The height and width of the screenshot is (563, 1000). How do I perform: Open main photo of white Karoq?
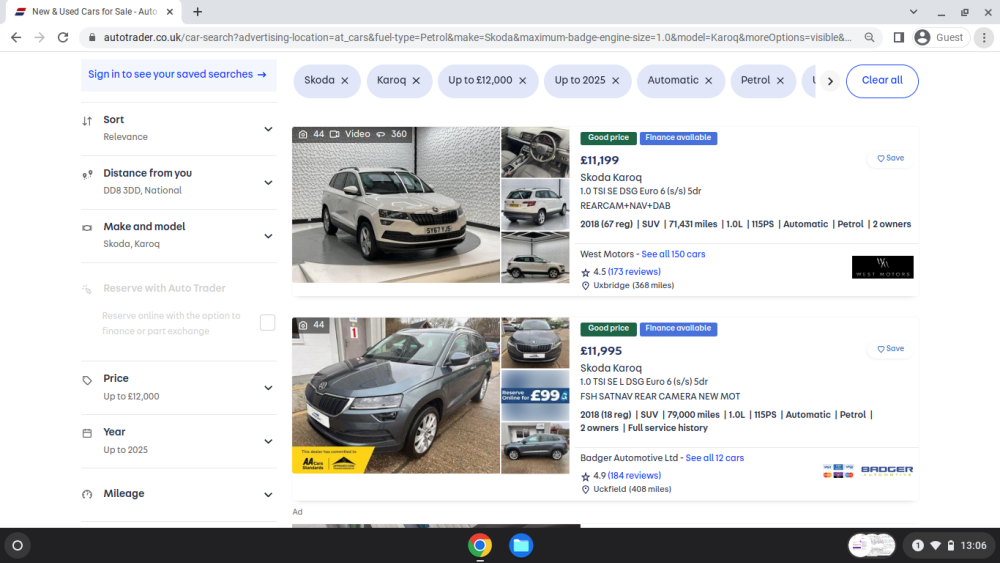click(x=396, y=205)
